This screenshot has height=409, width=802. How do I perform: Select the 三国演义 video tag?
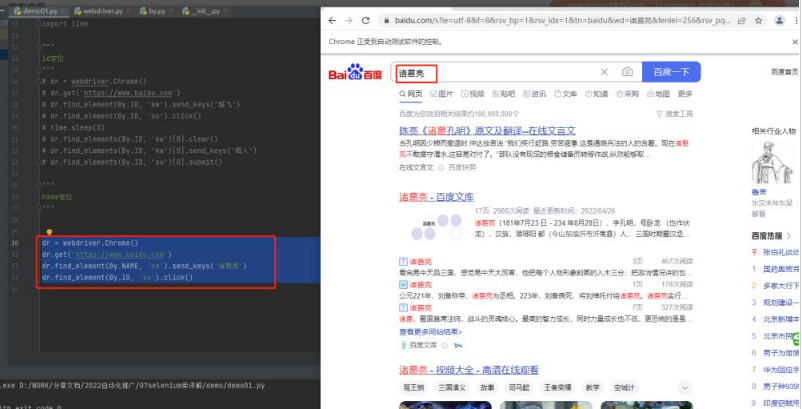tap(452, 388)
